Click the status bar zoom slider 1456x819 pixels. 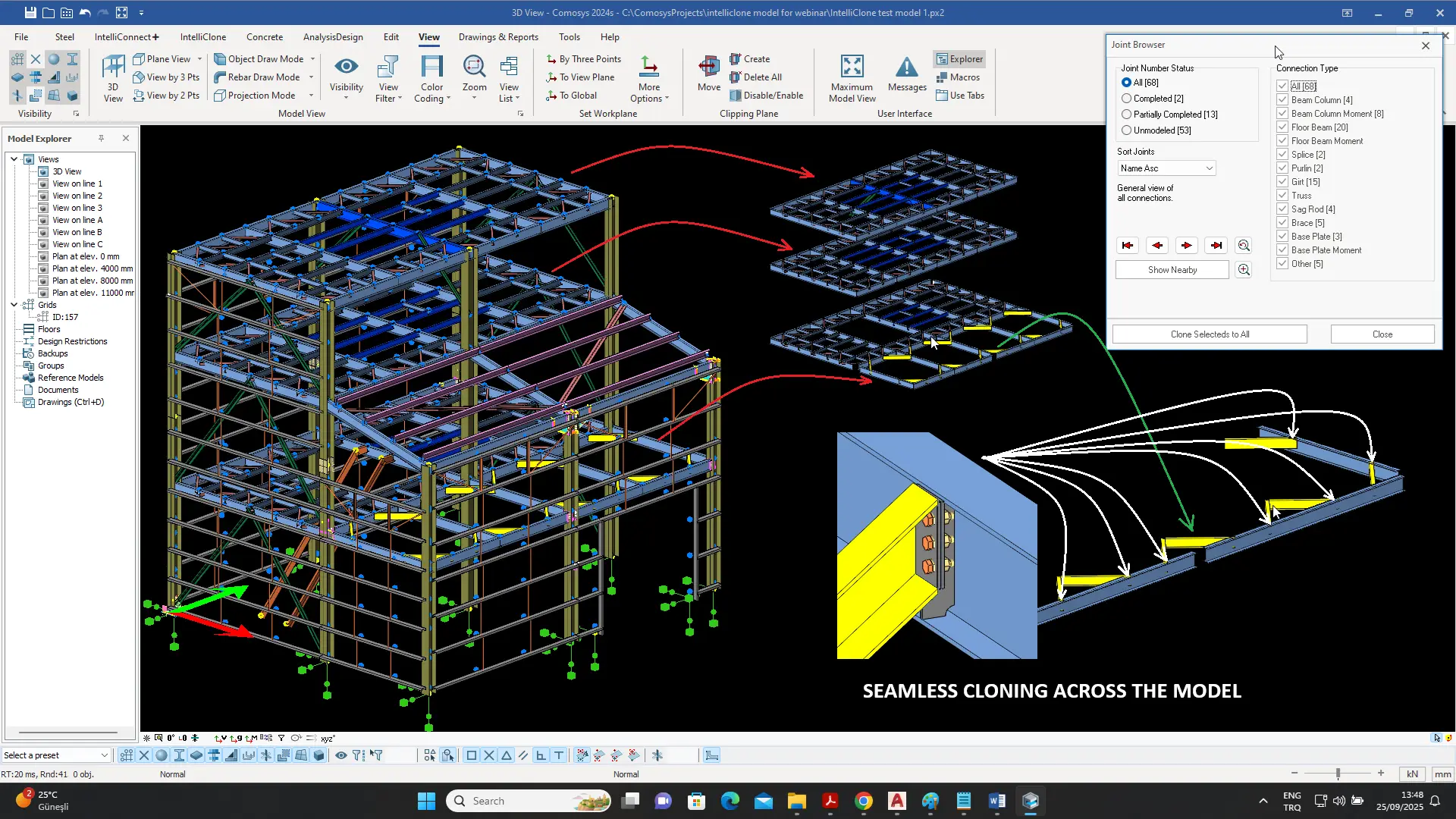pyautogui.click(x=1338, y=773)
